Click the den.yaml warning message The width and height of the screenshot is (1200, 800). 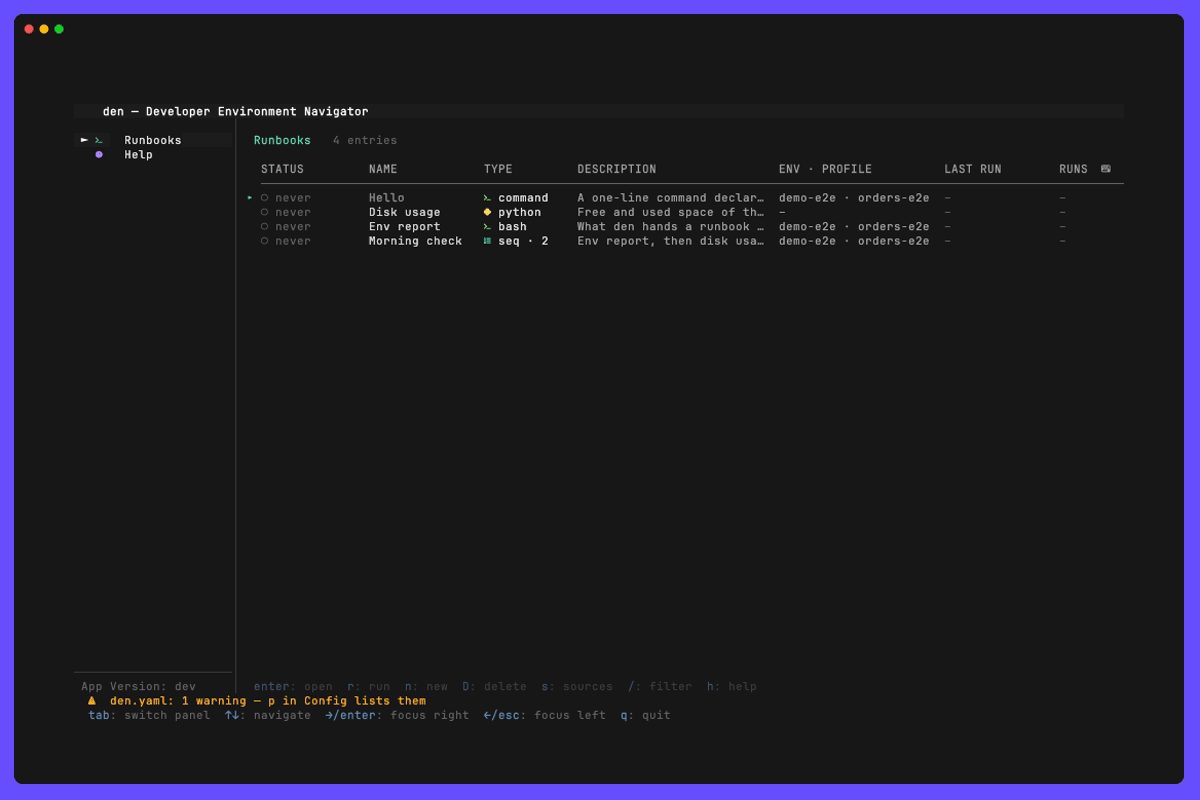click(x=268, y=701)
